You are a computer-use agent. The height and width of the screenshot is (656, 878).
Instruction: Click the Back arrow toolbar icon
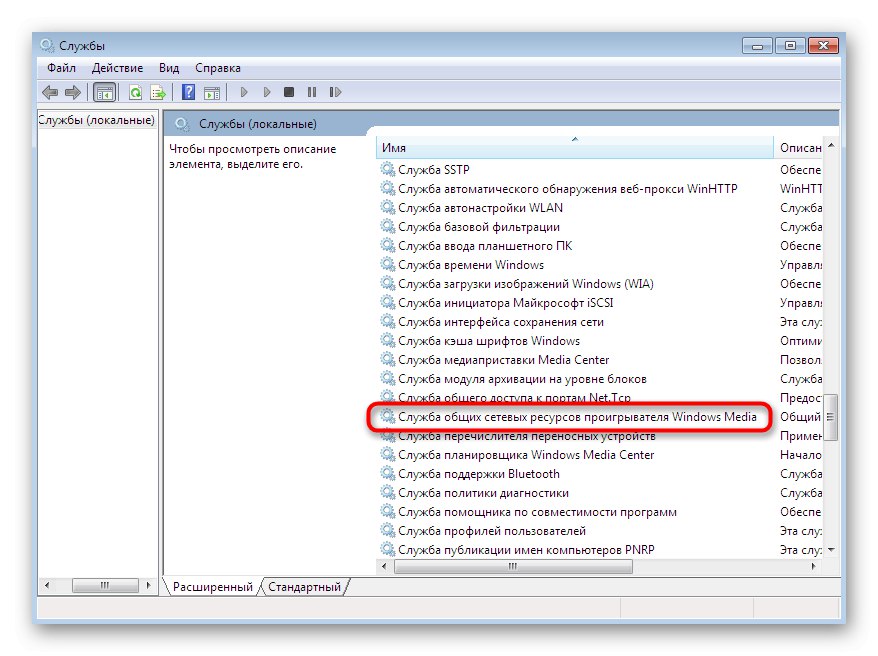(x=50, y=92)
